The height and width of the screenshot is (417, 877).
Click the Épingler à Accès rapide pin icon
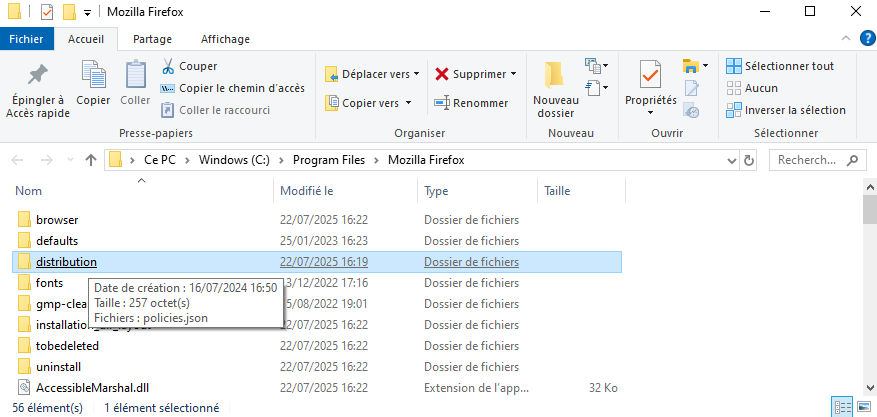point(37,75)
